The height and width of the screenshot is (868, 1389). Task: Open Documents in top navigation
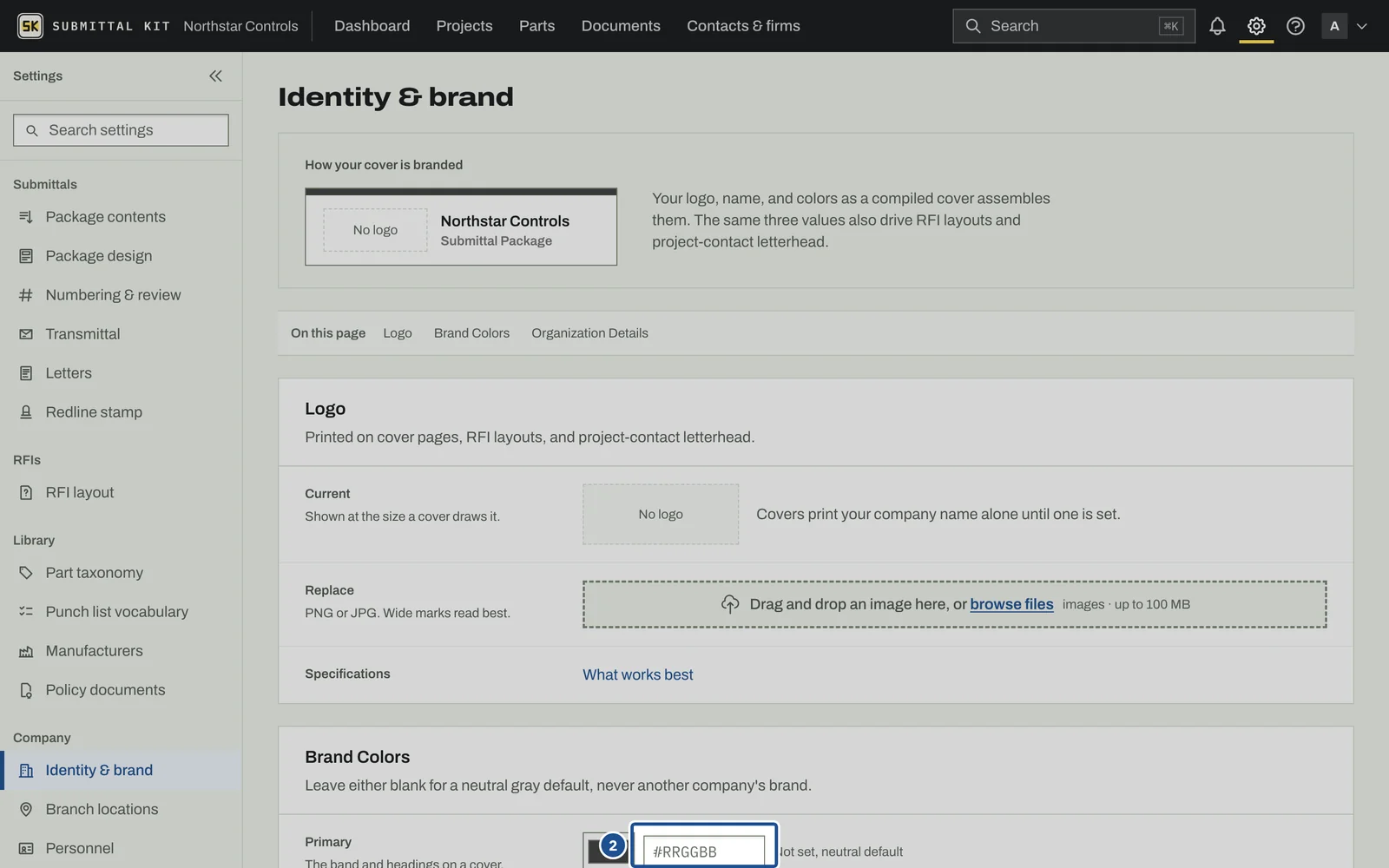click(x=621, y=26)
